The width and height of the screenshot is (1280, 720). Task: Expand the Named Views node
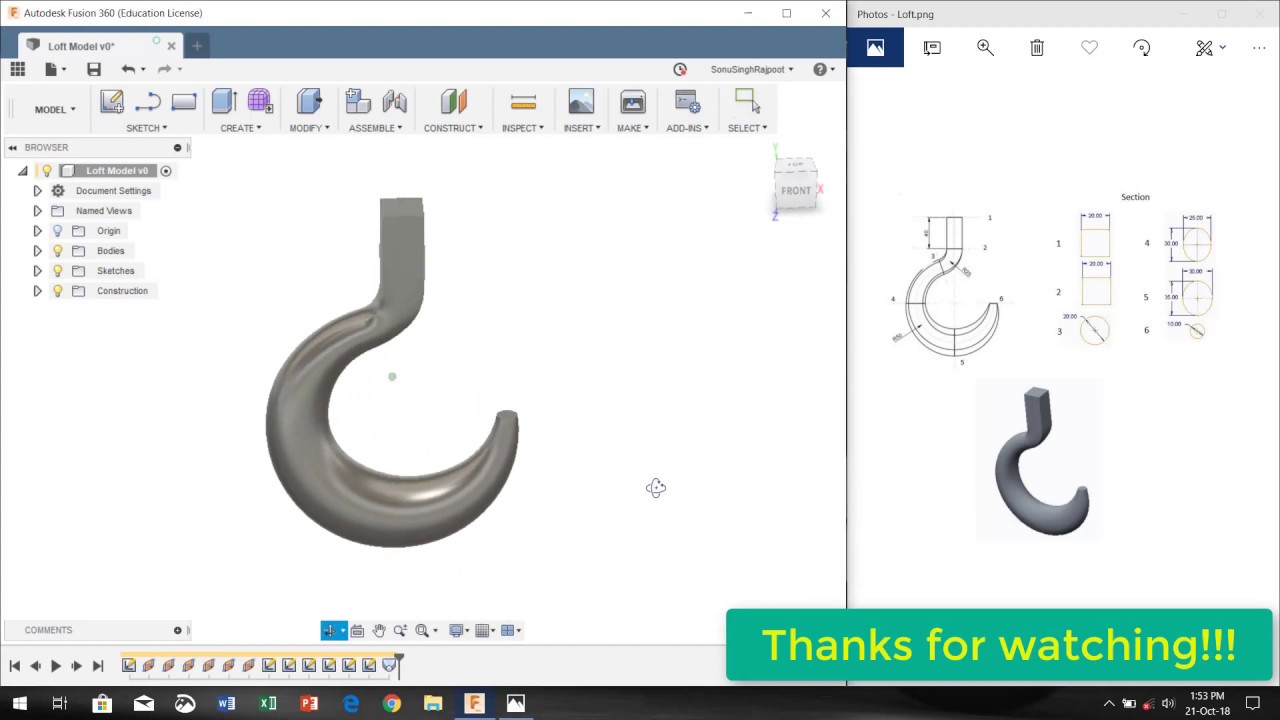pos(37,211)
